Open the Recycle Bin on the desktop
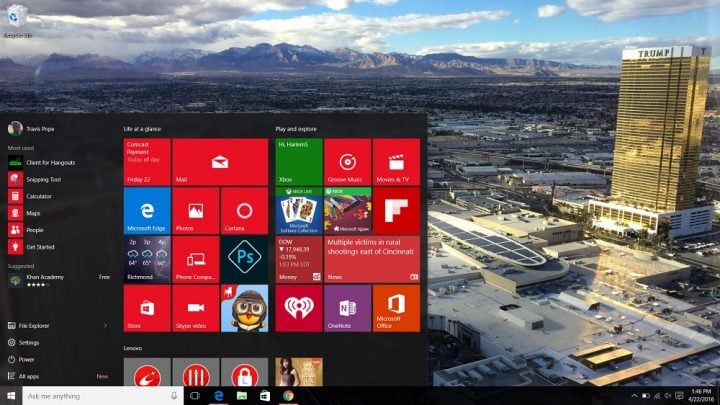This screenshot has height=405, width=720. coord(17,22)
